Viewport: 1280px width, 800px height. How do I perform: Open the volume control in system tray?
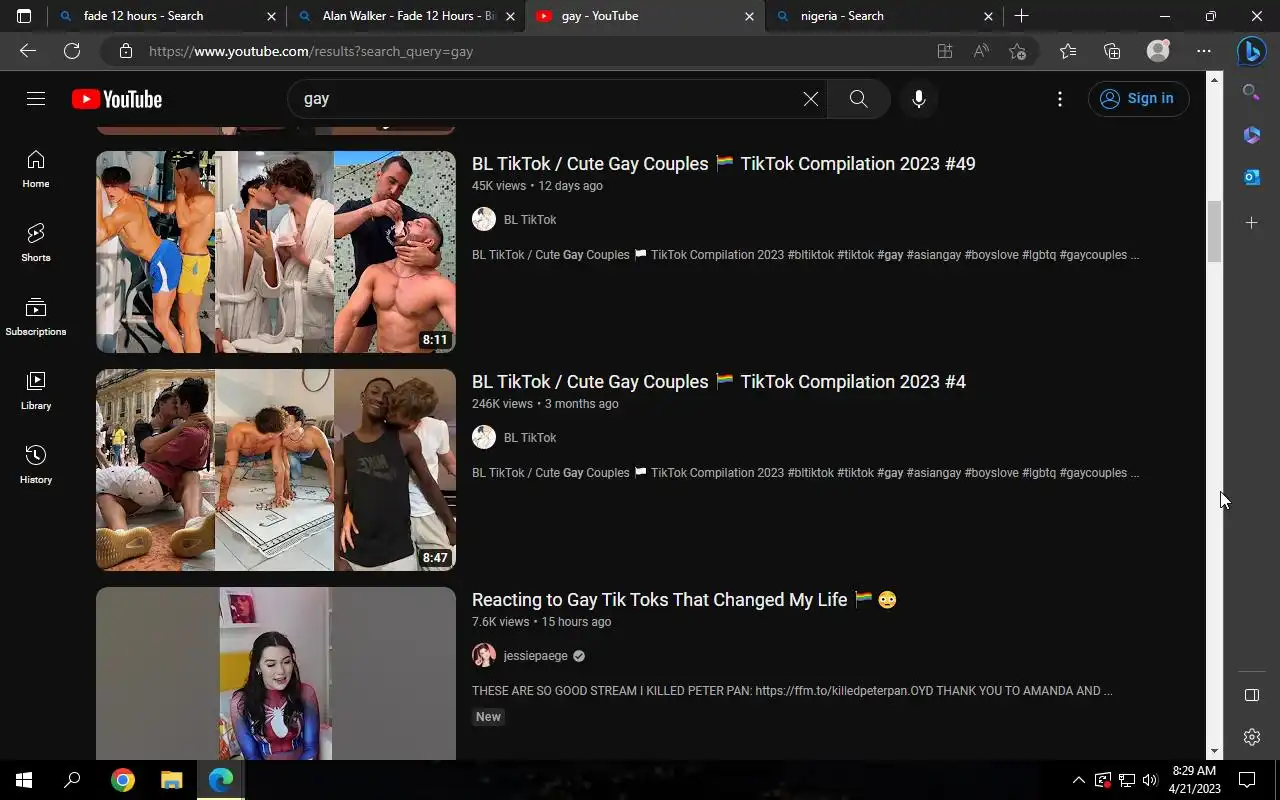[x=1150, y=780]
